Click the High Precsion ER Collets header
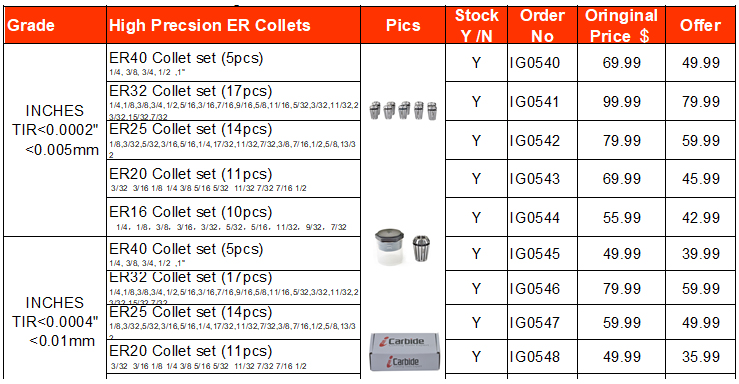 tap(234, 25)
